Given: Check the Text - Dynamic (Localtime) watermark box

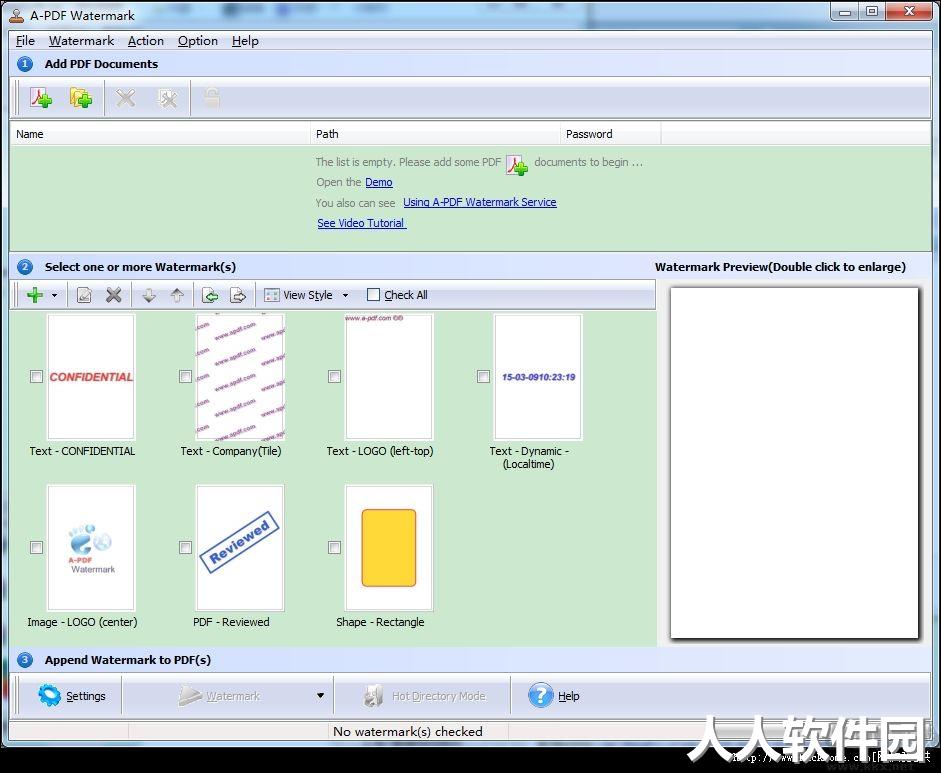Looking at the screenshot, I should (x=483, y=376).
